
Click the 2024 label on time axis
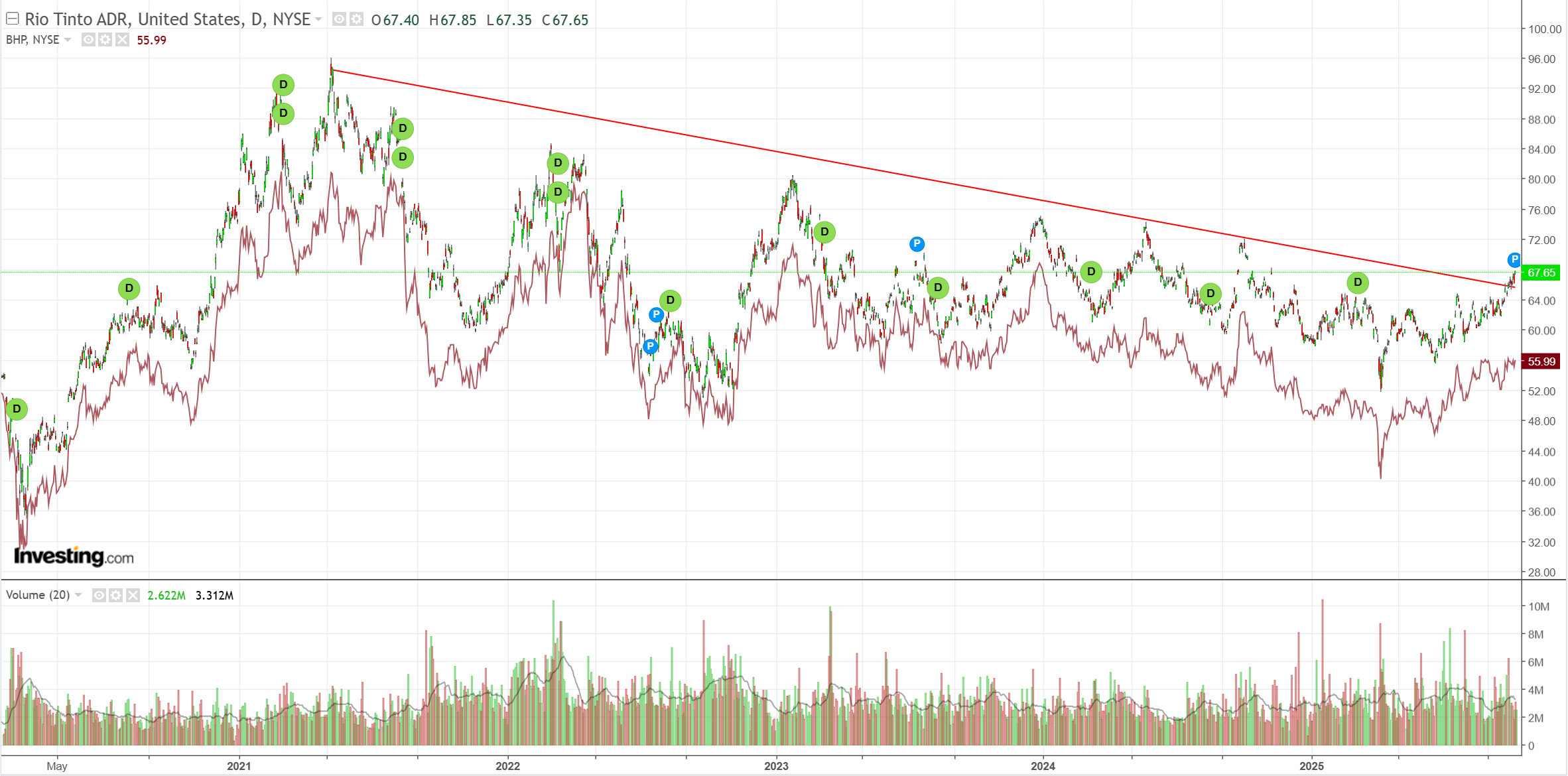pos(1043,766)
